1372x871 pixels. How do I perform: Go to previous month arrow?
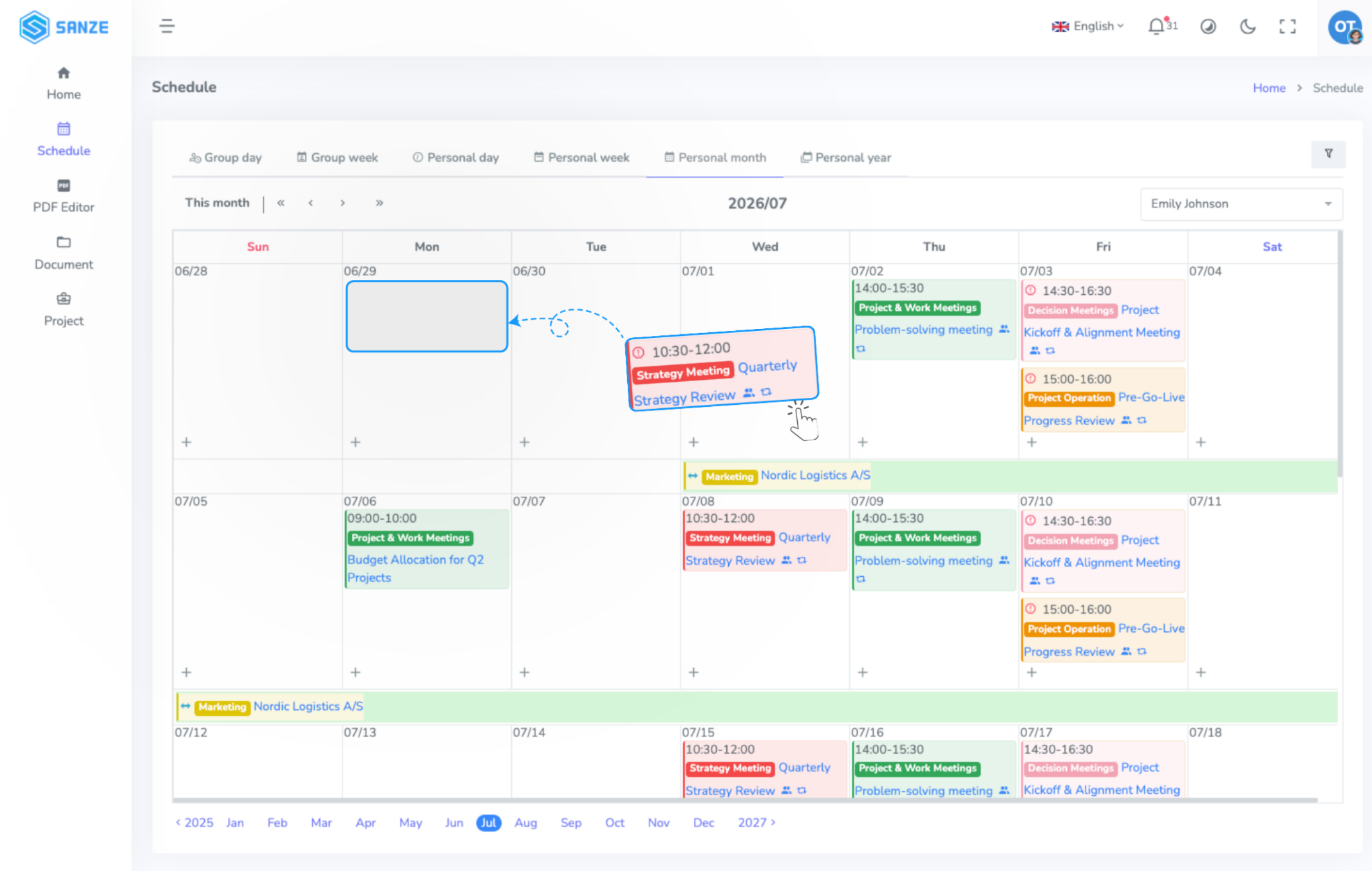[x=311, y=203]
